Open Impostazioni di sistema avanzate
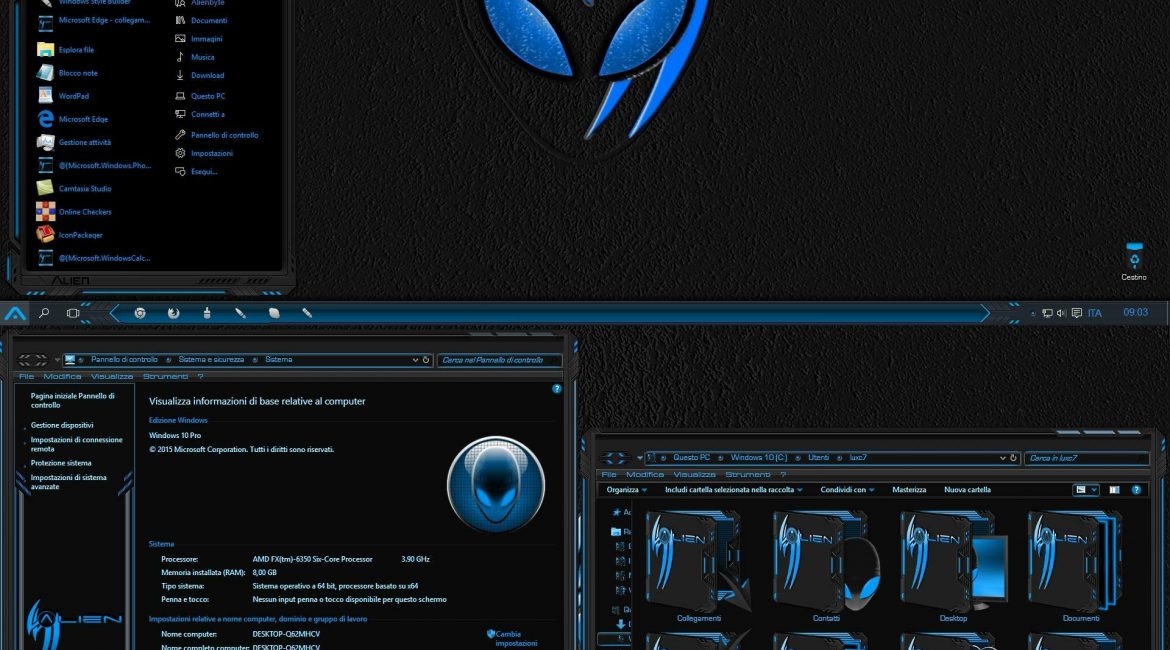Image resolution: width=1170 pixels, height=650 pixels. pos(69,482)
